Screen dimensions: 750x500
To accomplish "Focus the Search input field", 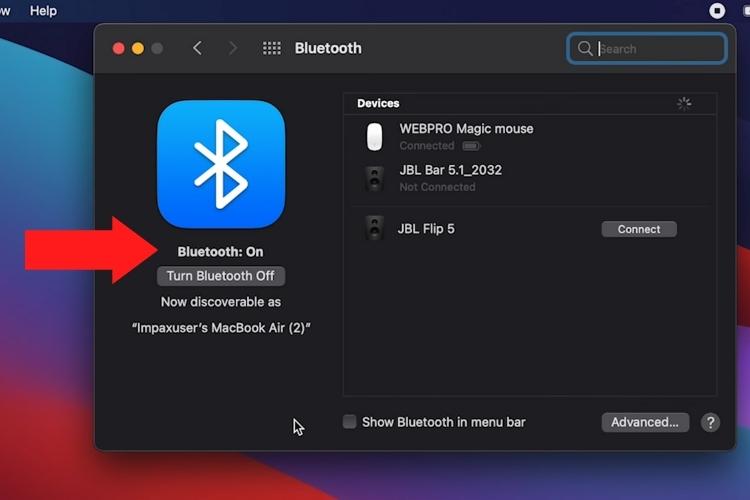I will 647,48.
